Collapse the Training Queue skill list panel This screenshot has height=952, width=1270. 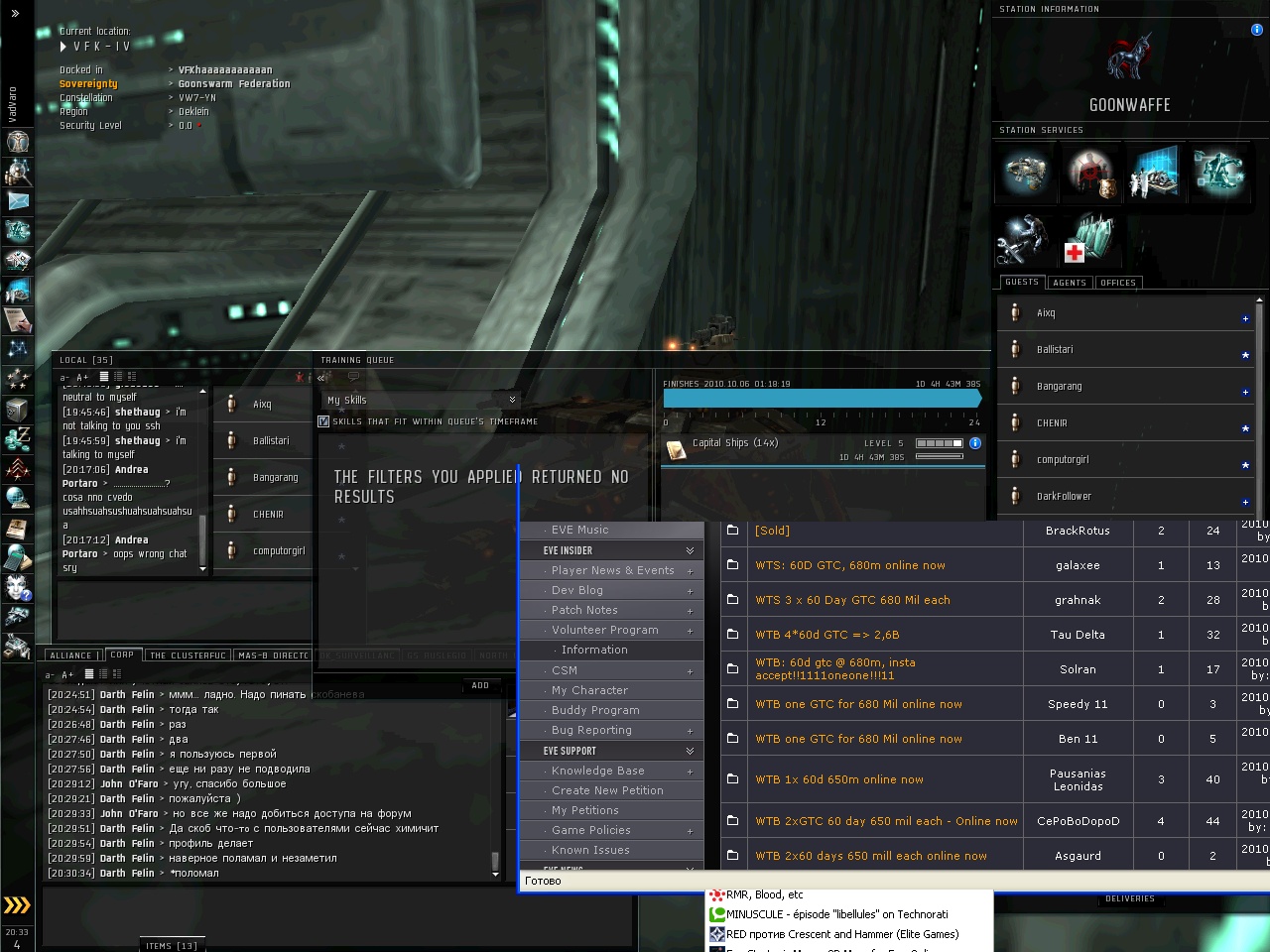320,378
